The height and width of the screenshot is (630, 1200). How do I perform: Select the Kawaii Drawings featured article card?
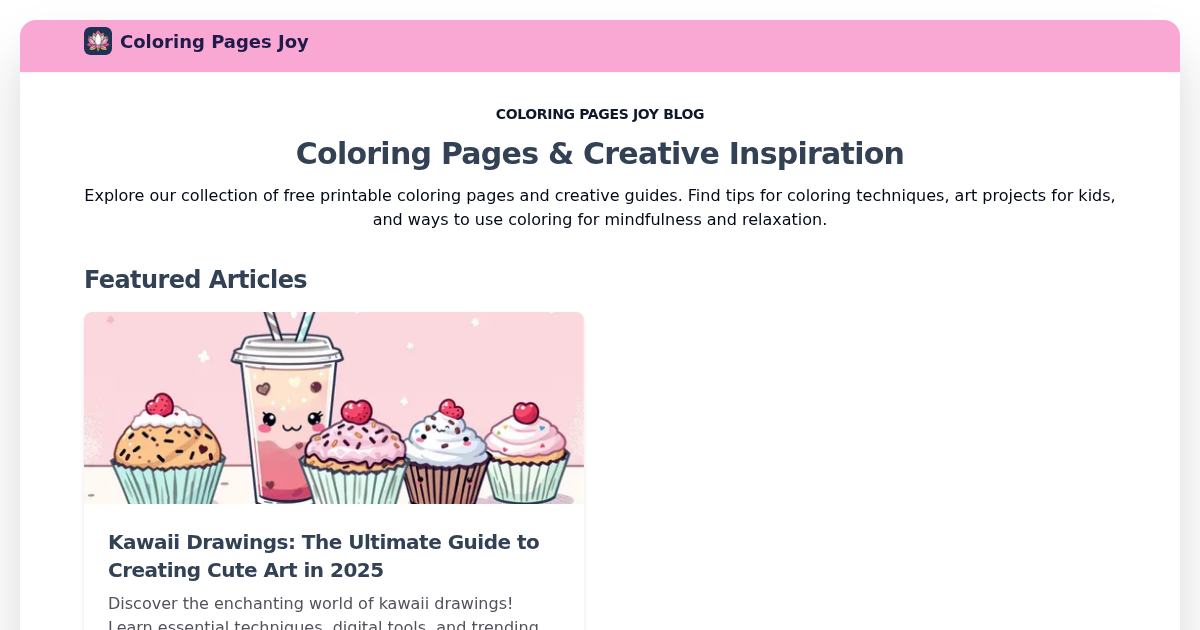tap(334, 470)
